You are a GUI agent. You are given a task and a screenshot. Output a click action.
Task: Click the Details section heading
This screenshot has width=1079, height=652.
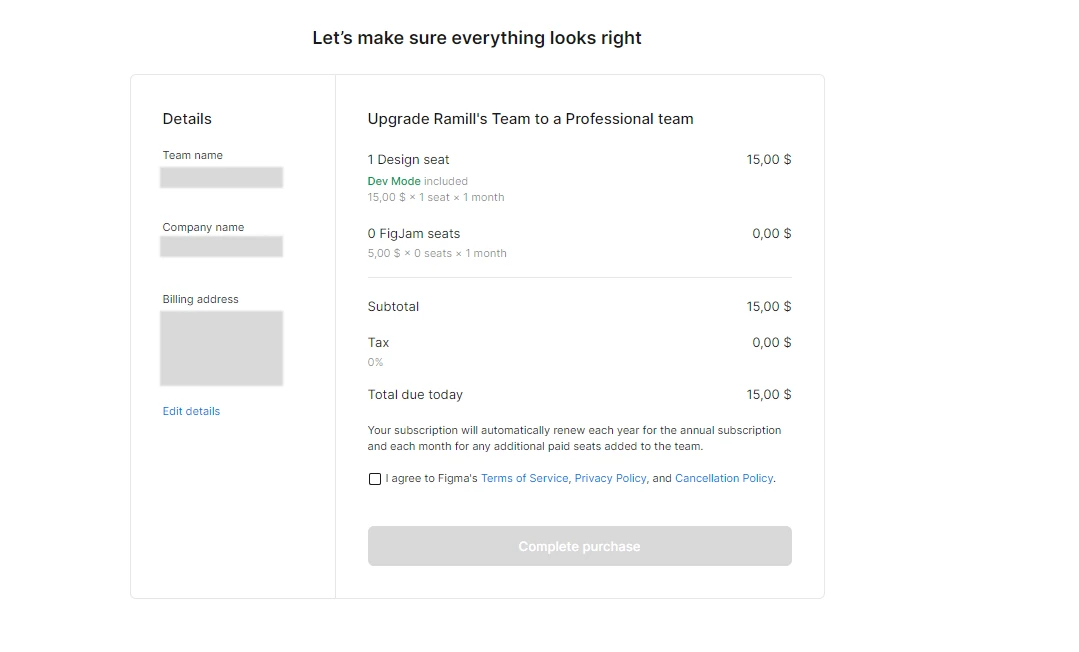coord(187,119)
